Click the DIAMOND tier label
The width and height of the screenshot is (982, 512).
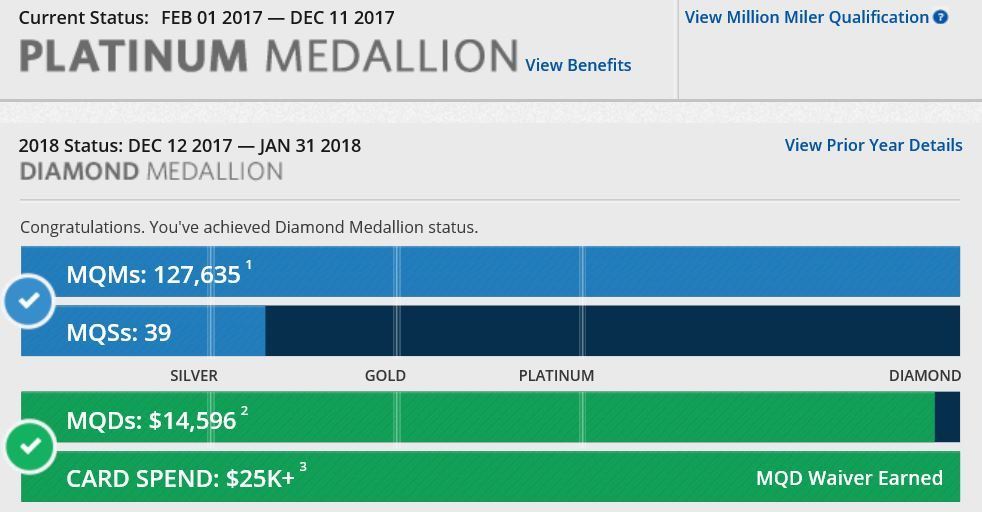click(924, 376)
